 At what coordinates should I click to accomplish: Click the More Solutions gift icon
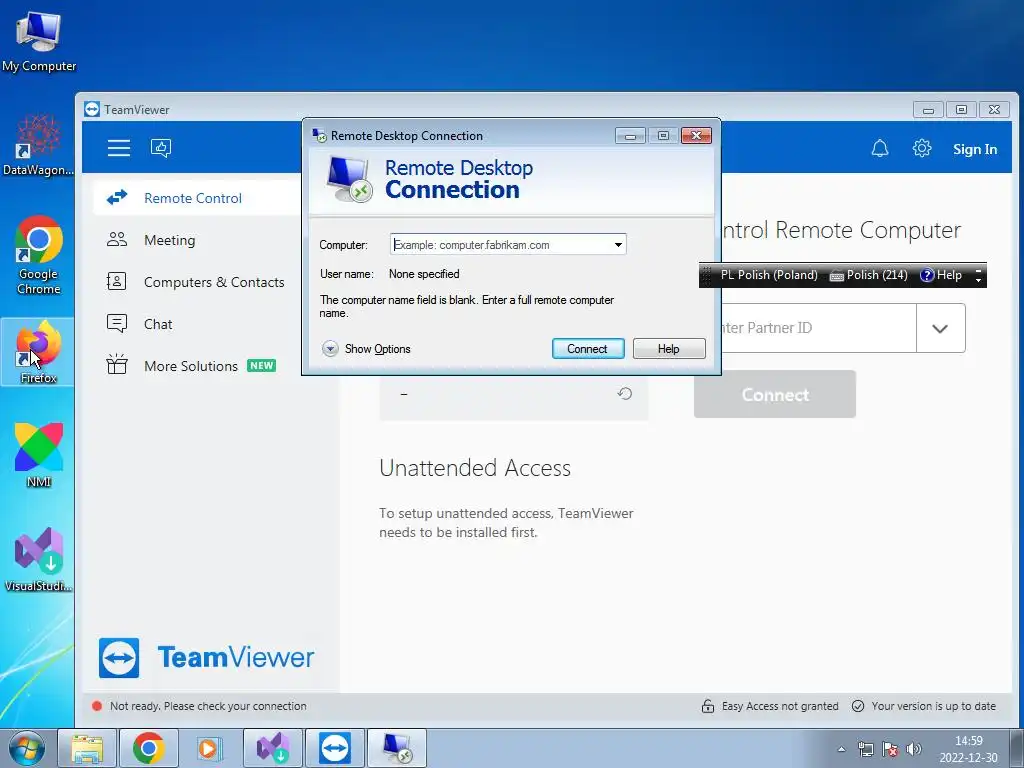117,364
